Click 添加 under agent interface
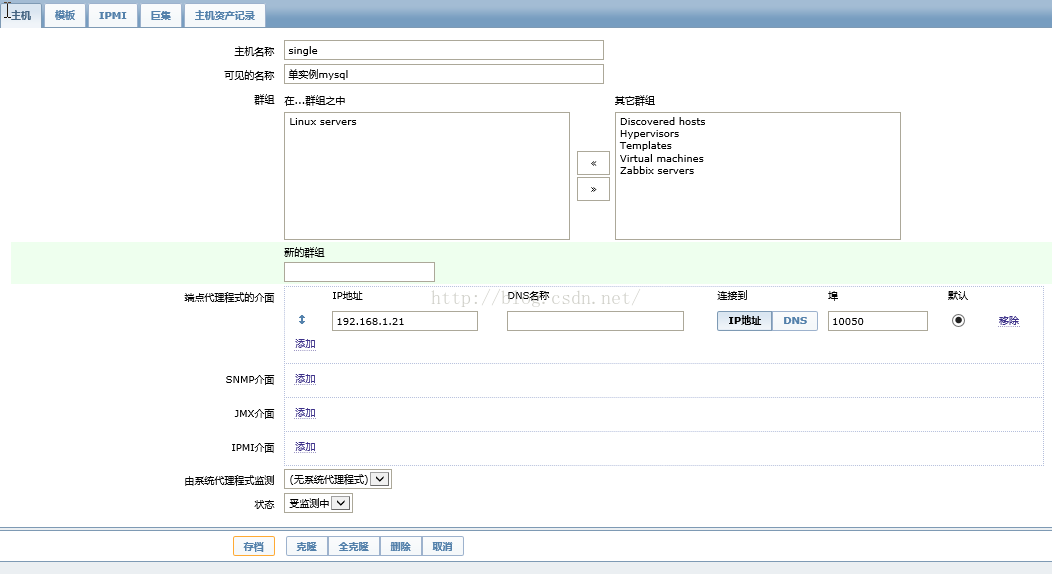The image size is (1052, 574). point(305,343)
